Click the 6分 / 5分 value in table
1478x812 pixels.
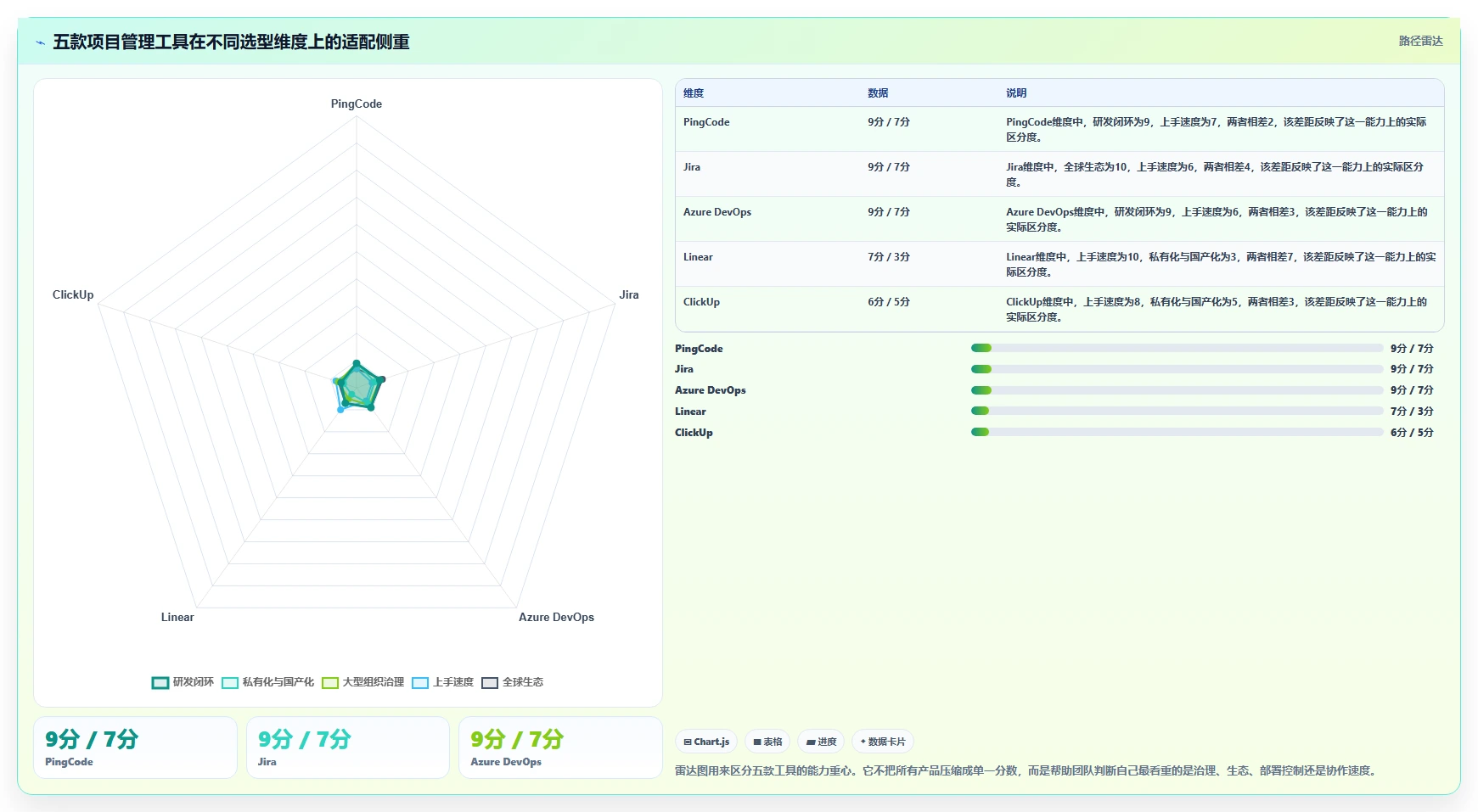click(889, 302)
